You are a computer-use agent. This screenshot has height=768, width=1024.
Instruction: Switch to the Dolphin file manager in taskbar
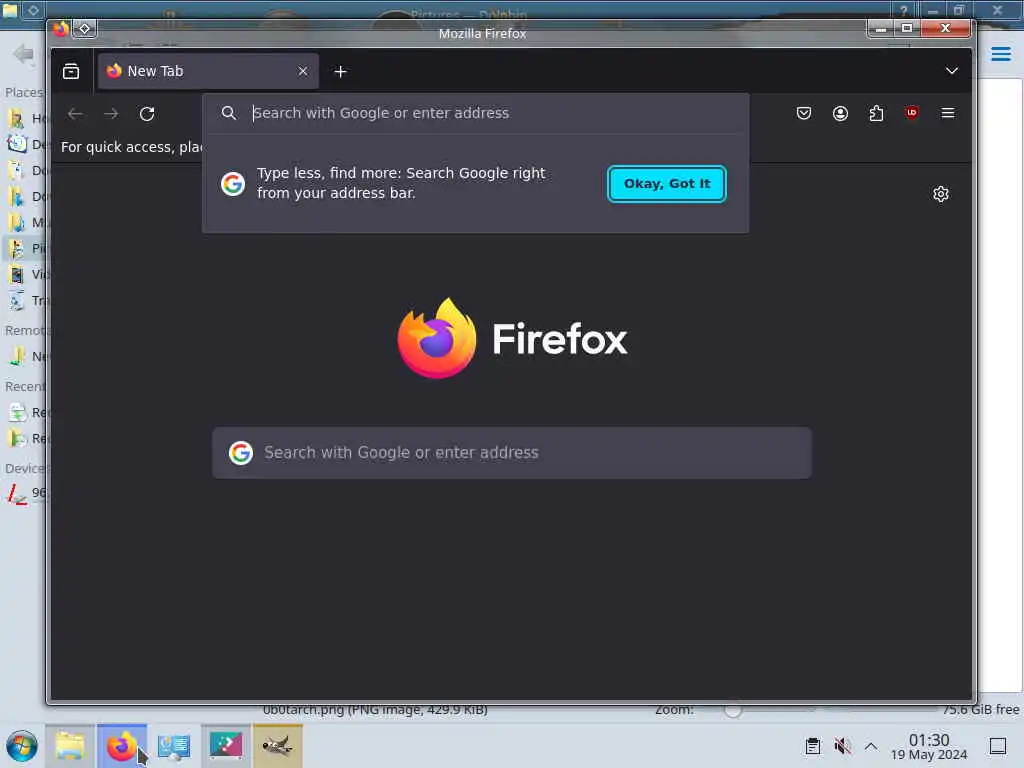[x=70, y=746]
